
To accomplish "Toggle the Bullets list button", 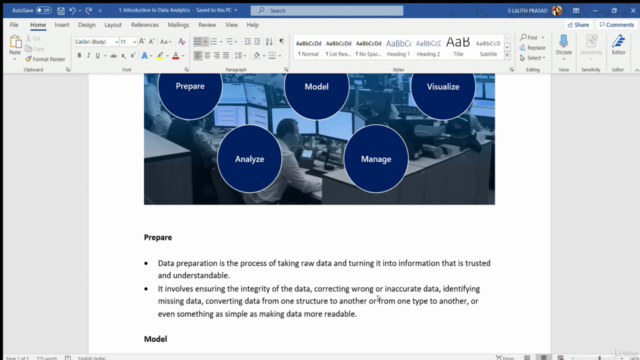I will tap(198, 42).
